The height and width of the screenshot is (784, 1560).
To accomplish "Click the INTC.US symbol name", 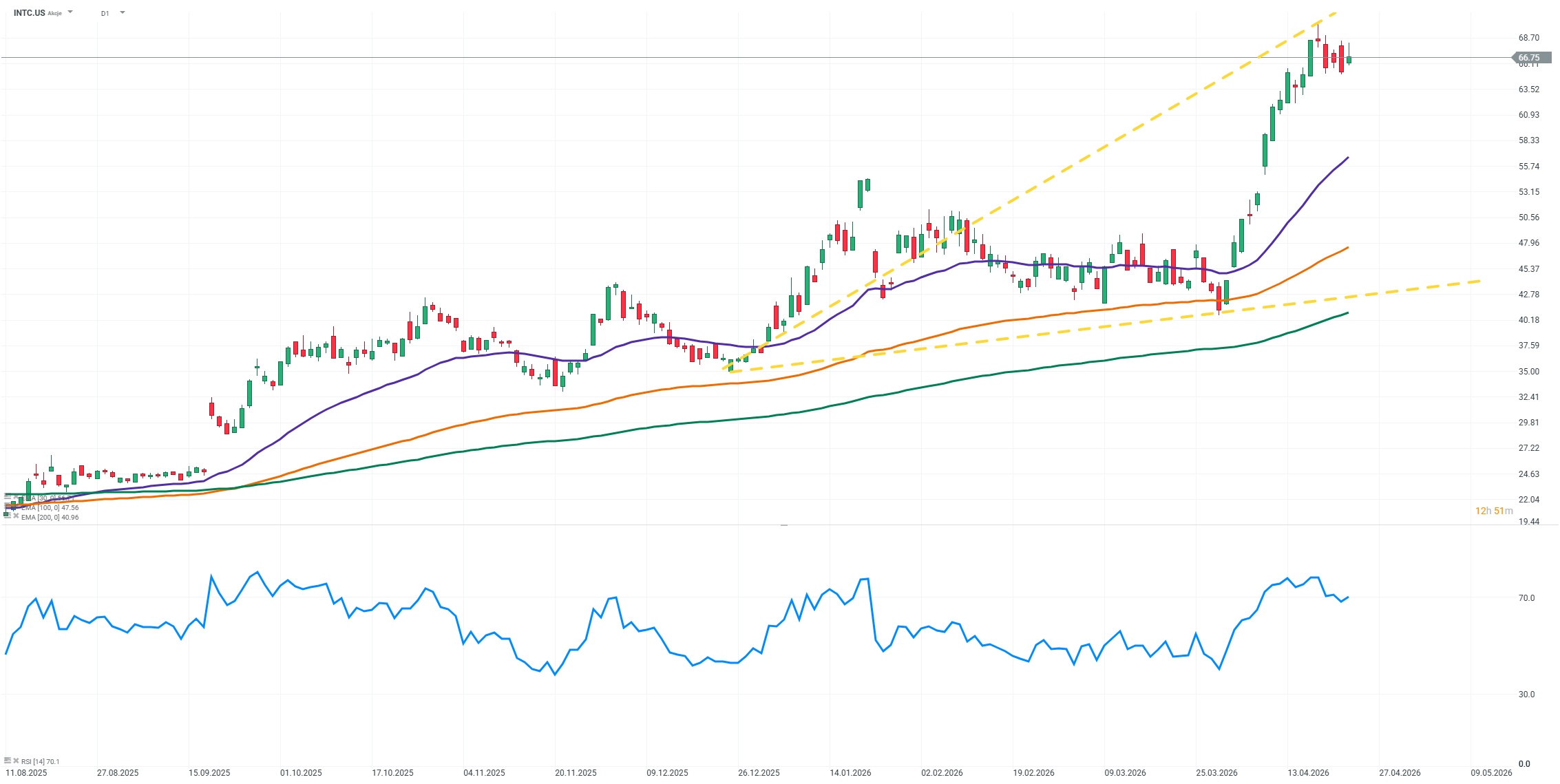I will [29, 13].
